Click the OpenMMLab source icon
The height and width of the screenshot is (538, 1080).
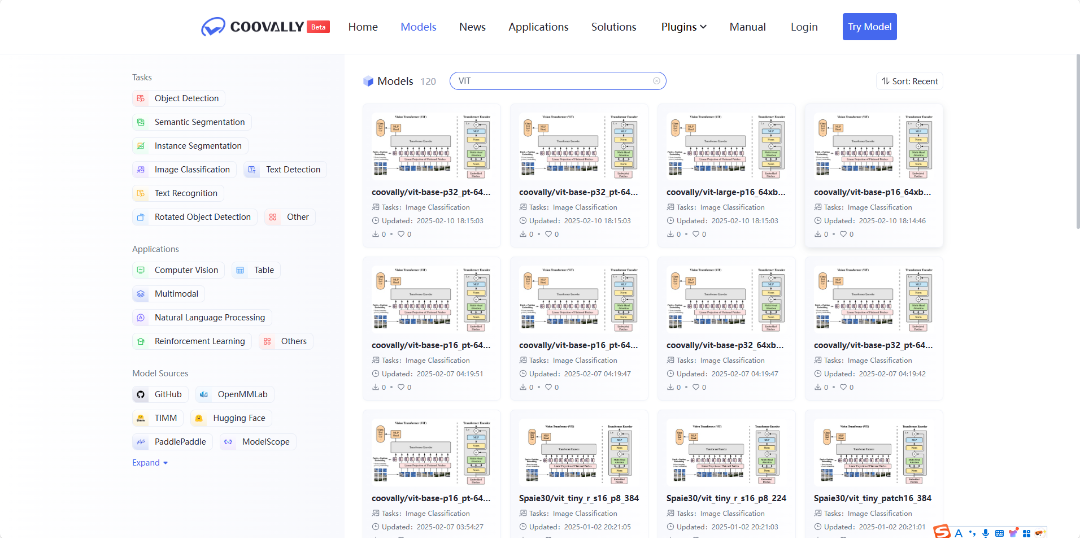pyautogui.click(x=204, y=395)
